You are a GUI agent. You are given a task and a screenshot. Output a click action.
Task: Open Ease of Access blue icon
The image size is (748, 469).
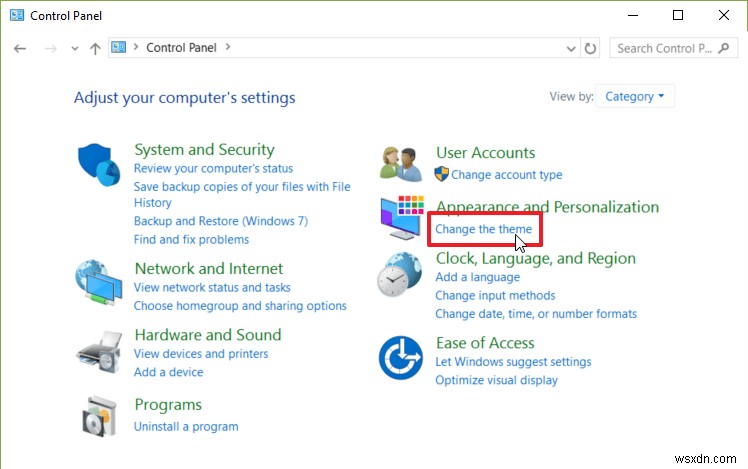click(401, 358)
